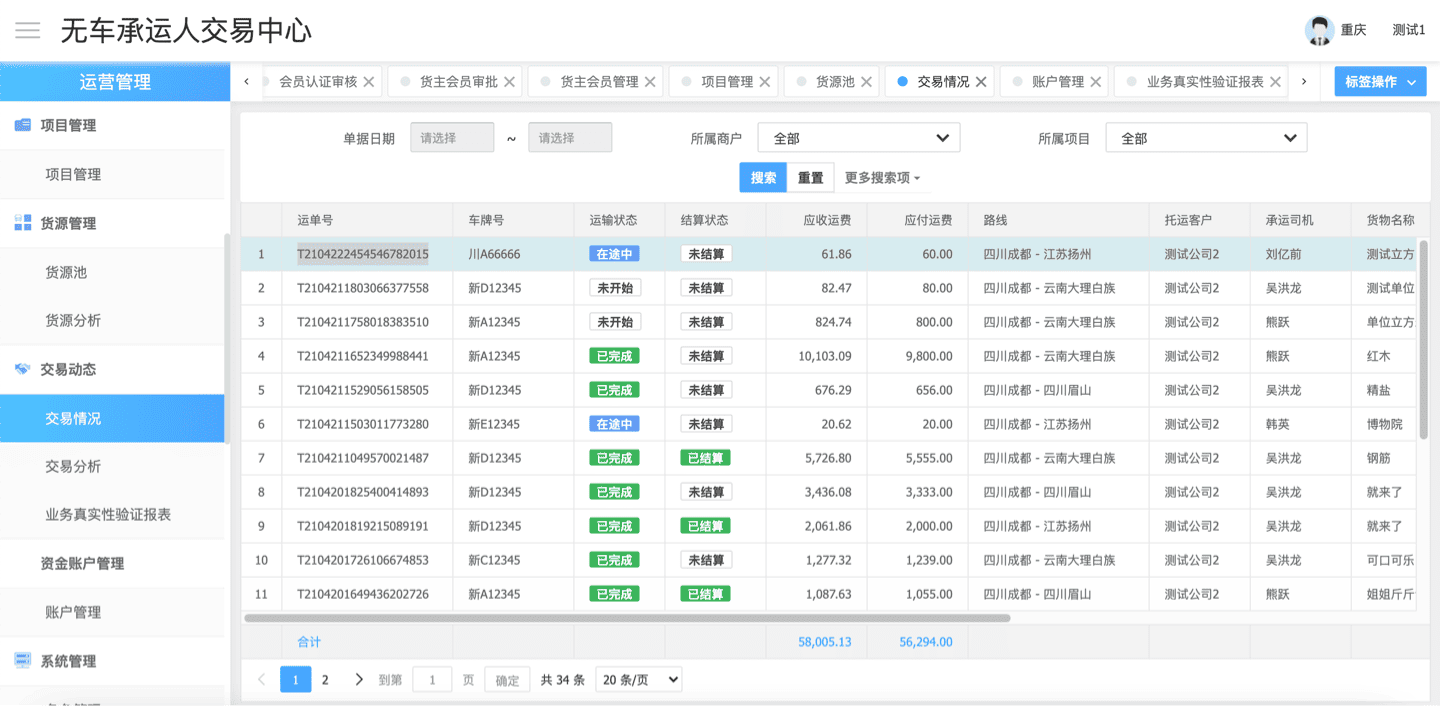Close the 账户管理 tab
The height and width of the screenshot is (706, 1440).
(1096, 82)
